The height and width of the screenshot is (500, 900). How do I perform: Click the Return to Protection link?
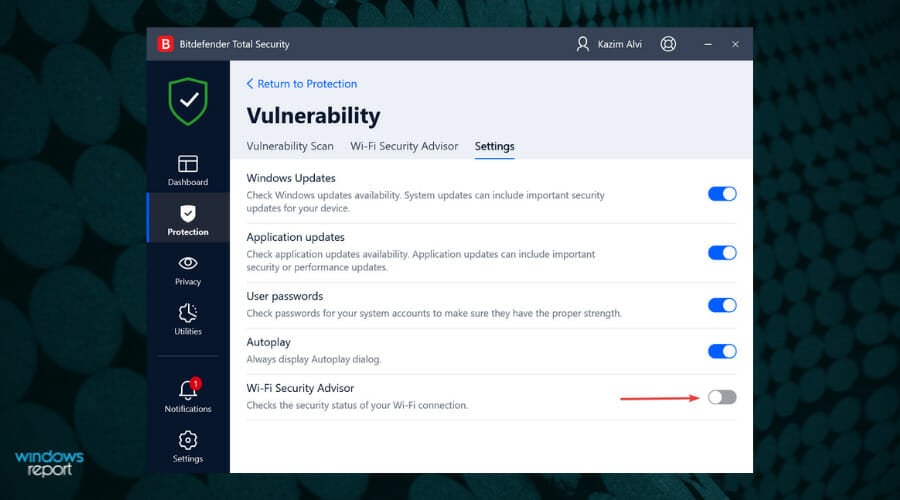[302, 84]
